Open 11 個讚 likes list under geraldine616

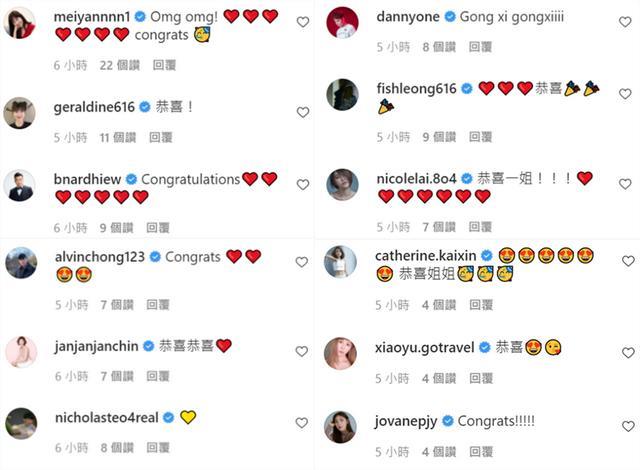click(118, 137)
